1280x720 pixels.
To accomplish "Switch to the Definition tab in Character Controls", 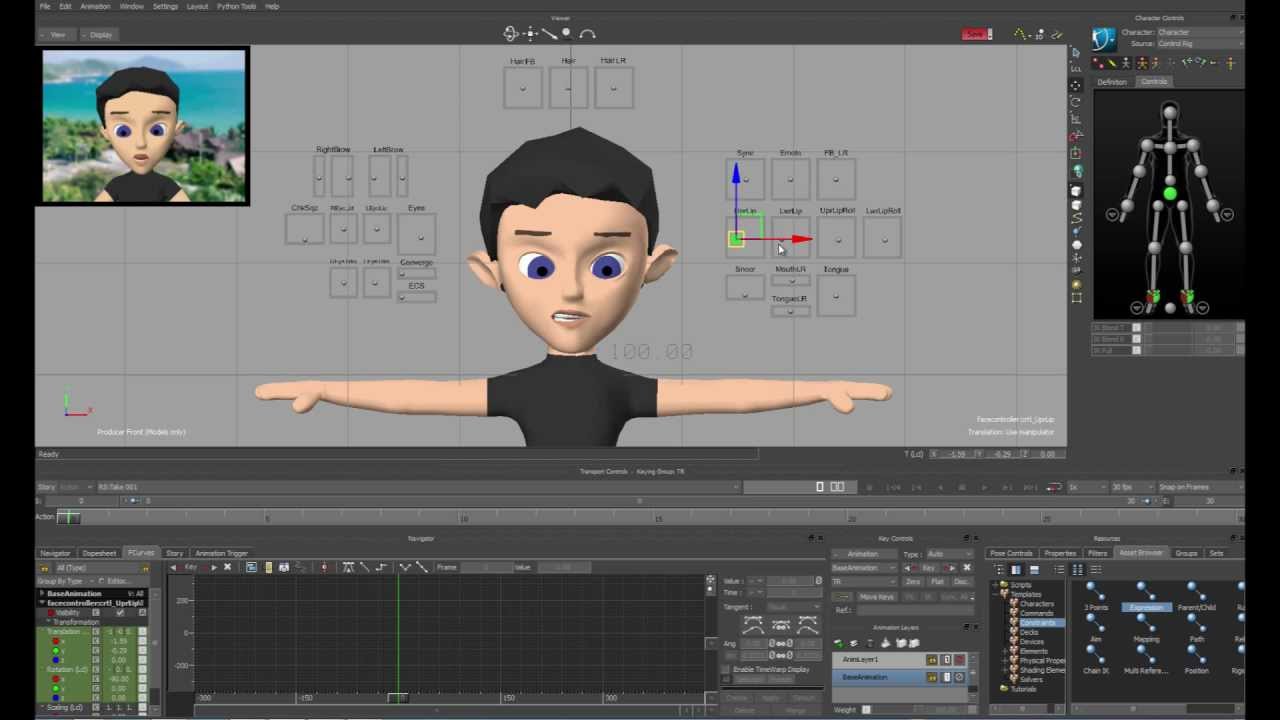I will pos(1112,82).
